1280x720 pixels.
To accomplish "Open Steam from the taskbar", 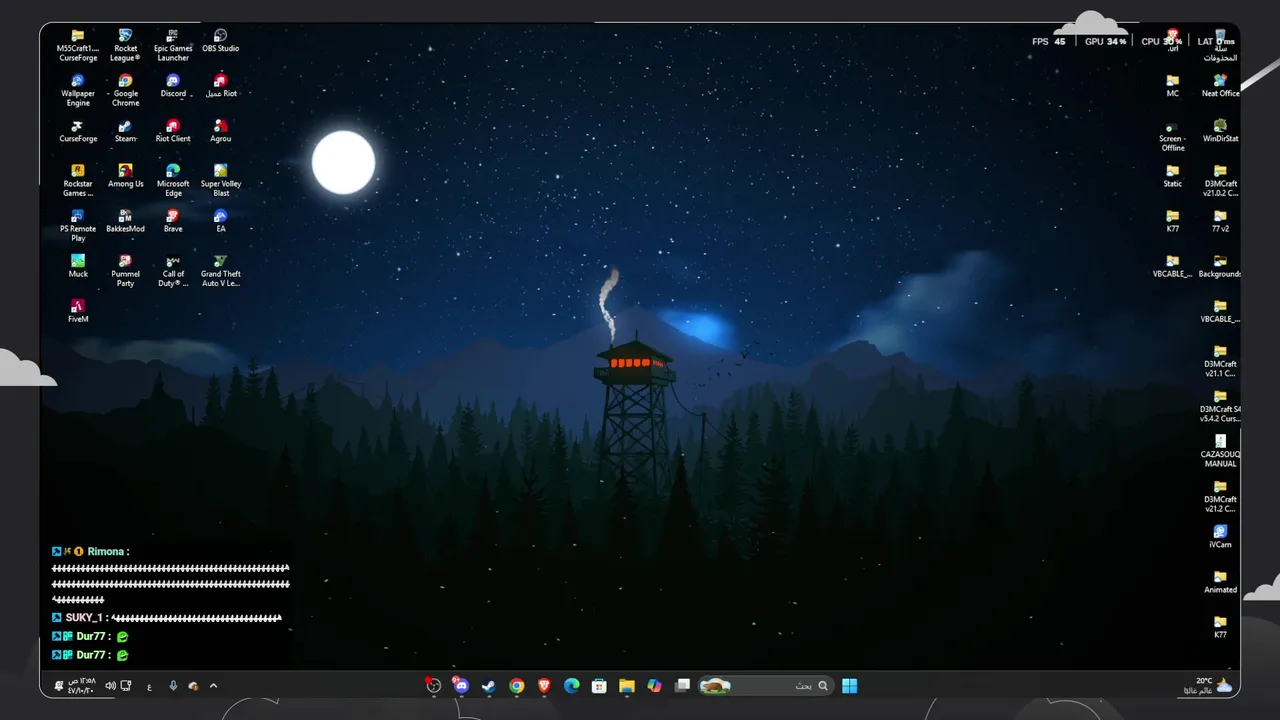I will (x=489, y=686).
